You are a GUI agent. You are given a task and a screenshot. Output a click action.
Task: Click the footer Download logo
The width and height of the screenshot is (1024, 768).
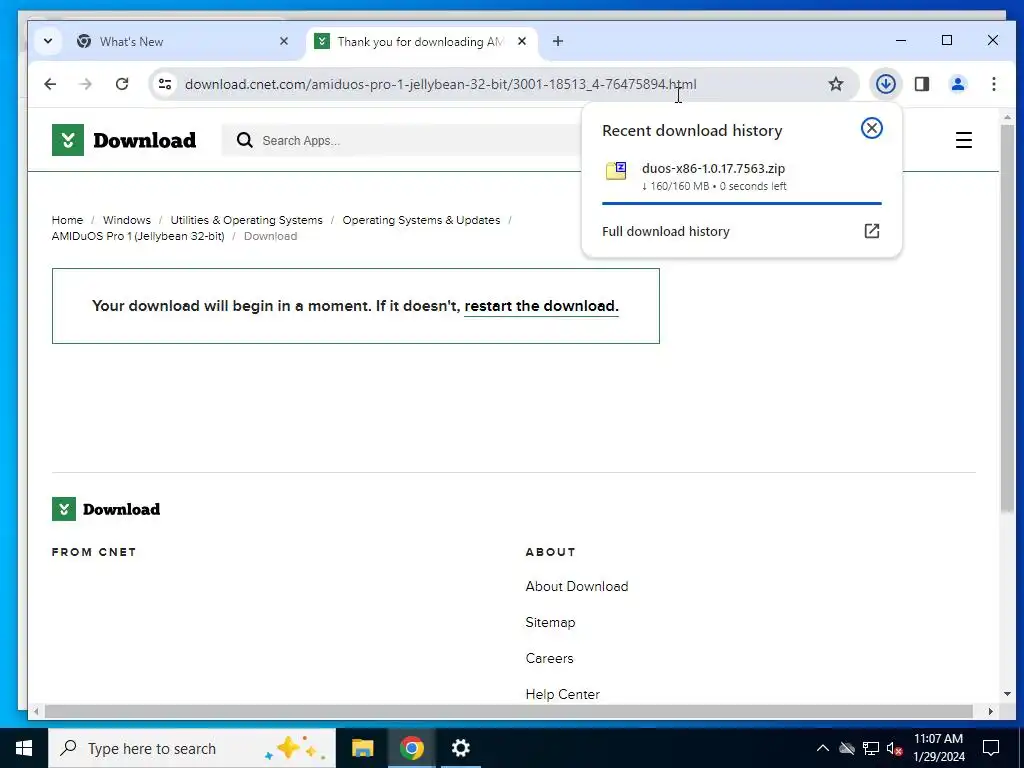(106, 509)
